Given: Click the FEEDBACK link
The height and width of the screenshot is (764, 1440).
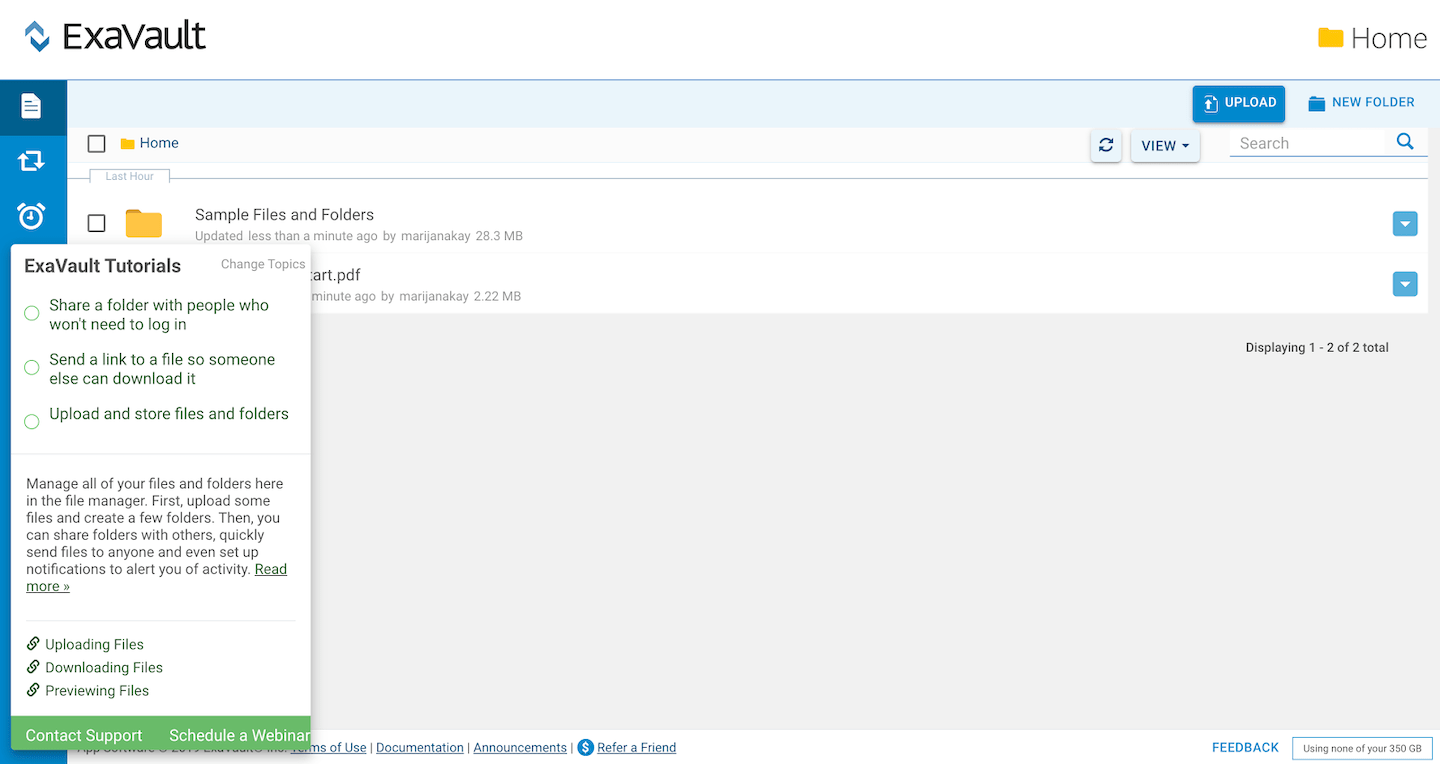Looking at the screenshot, I should (1245, 747).
